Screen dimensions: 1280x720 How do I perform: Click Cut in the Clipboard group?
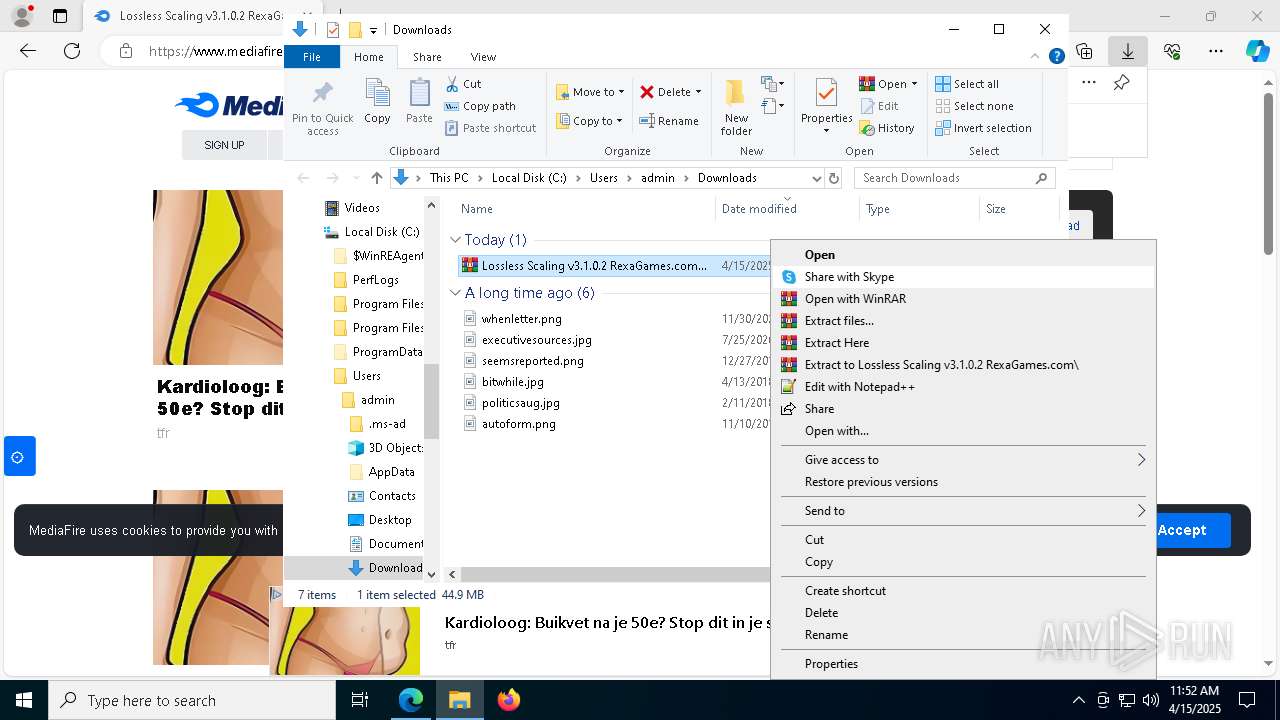tap(463, 84)
